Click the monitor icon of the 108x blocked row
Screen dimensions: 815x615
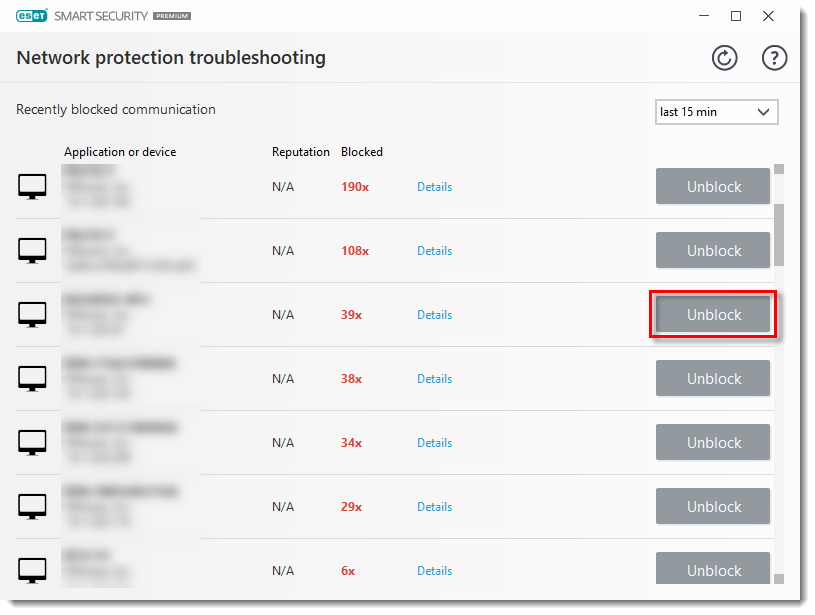tap(32, 251)
